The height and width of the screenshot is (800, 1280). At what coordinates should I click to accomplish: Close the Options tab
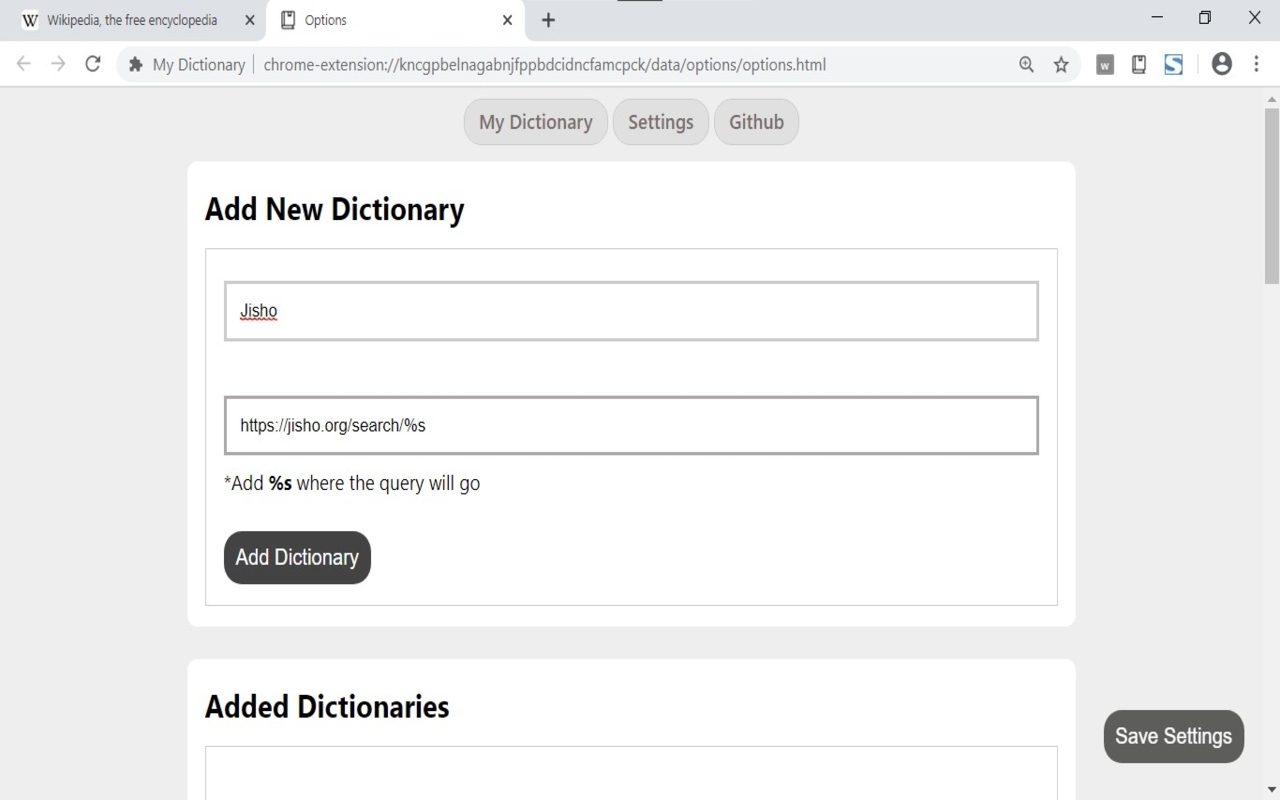tap(508, 20)
